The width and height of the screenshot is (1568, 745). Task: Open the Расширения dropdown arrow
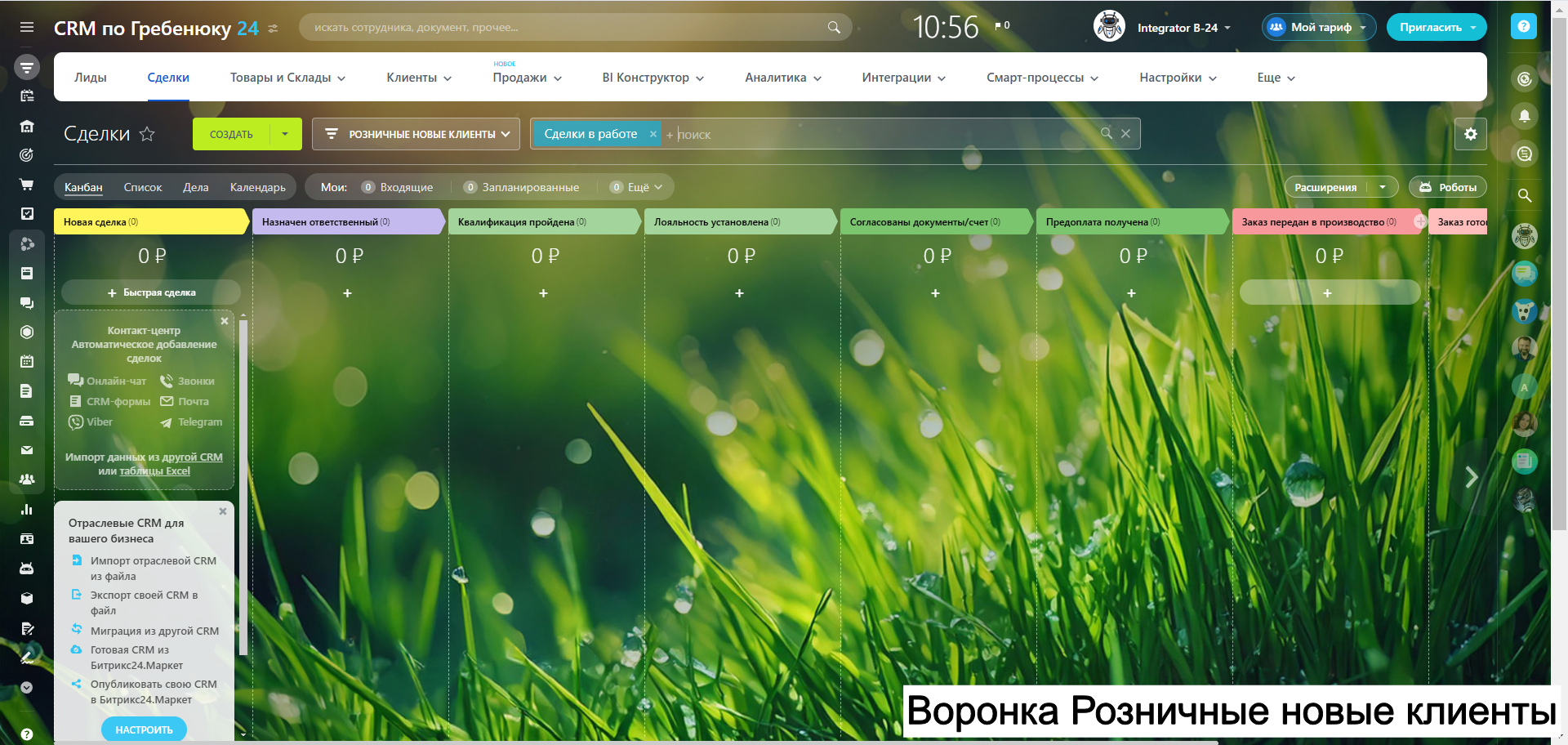pos(1383,187)
